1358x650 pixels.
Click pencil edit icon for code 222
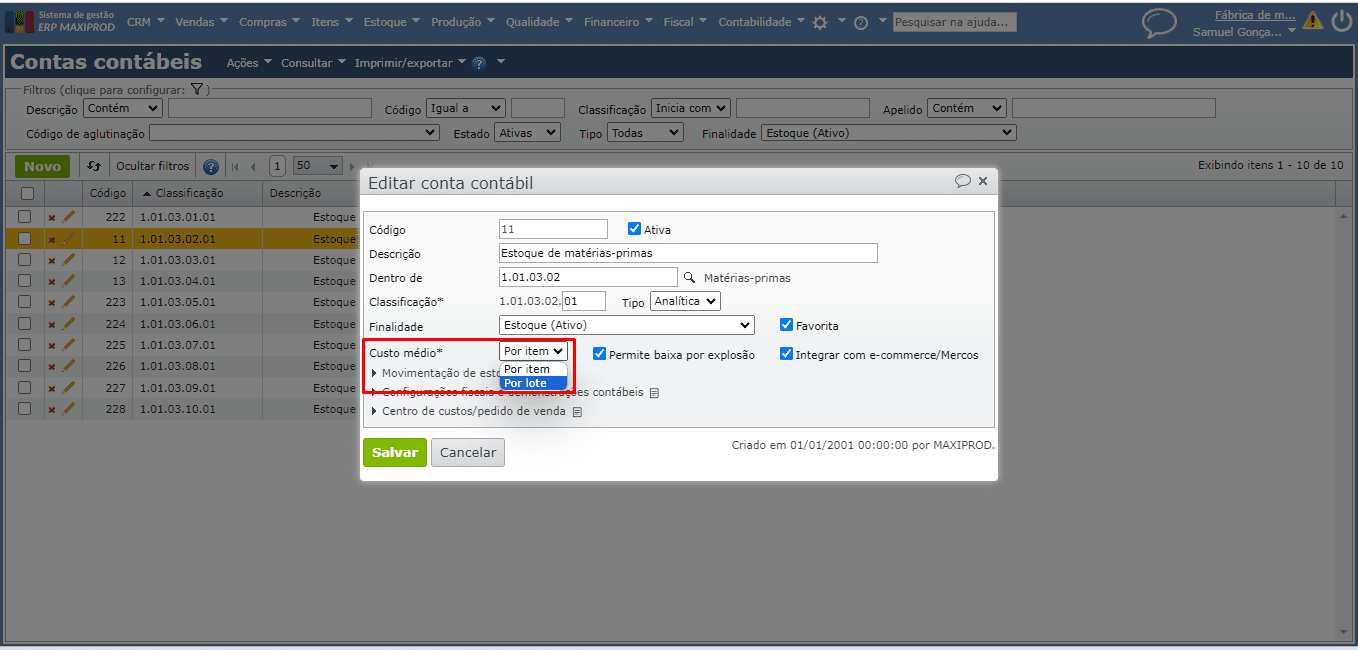(x=69, y=217)
